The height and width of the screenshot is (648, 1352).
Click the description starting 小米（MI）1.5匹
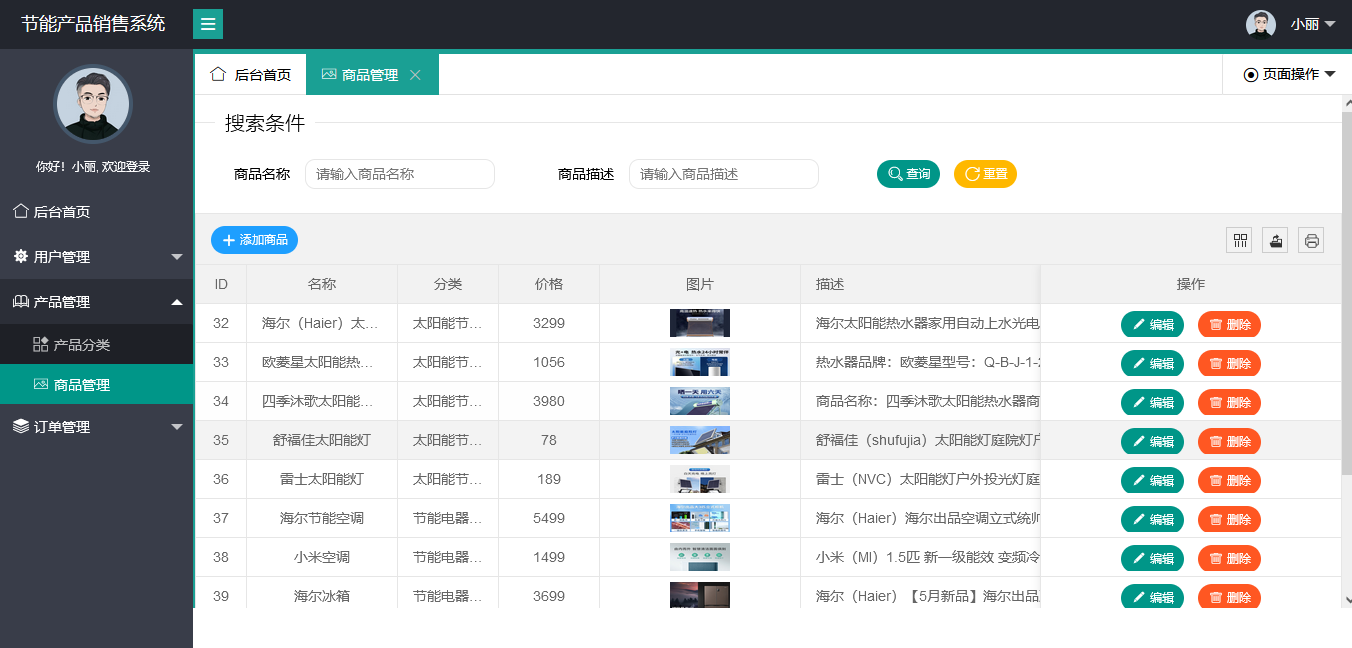tap(928, 557)
